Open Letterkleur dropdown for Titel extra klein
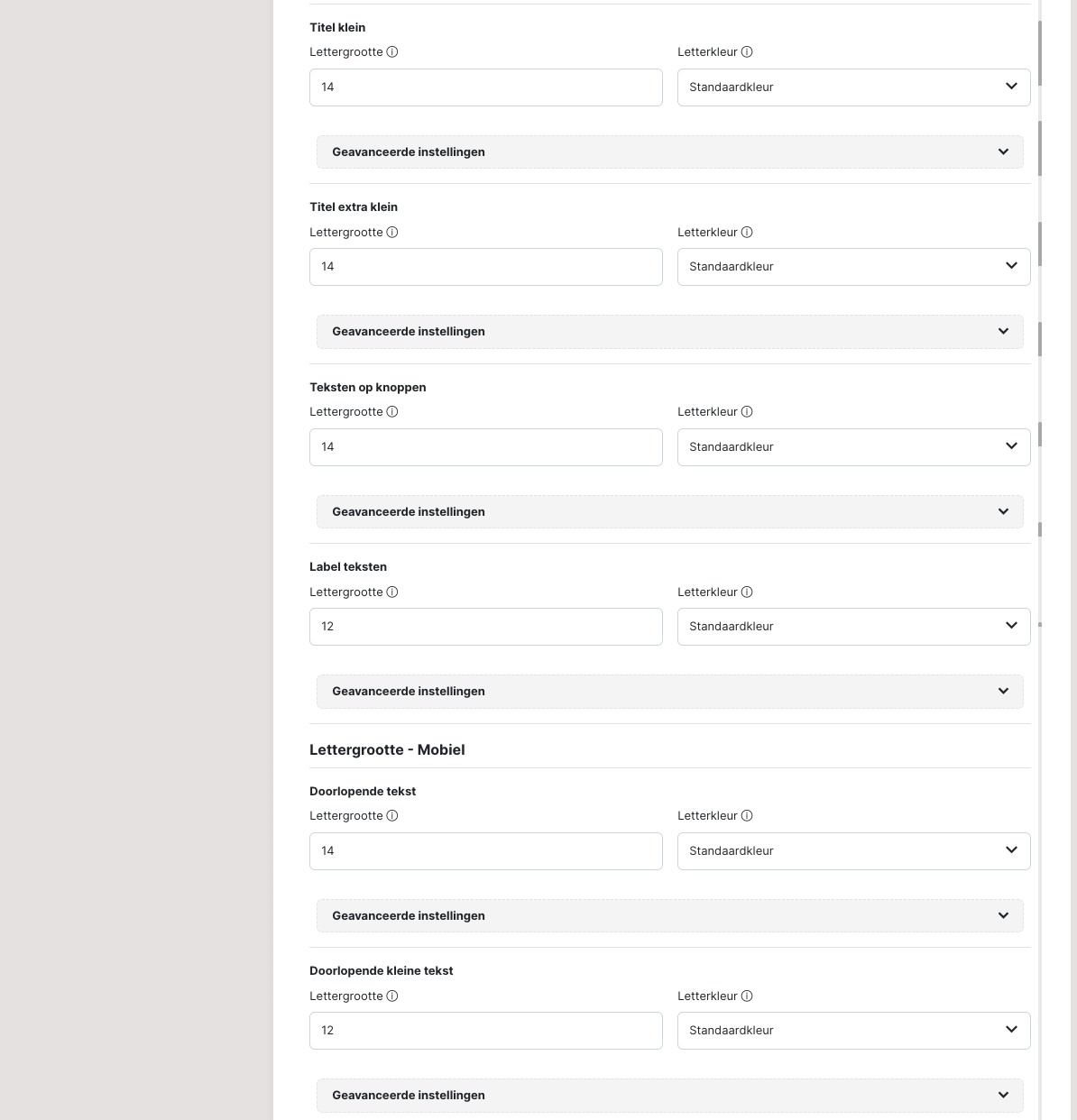1077x1120 pixels. pos(853,267)
